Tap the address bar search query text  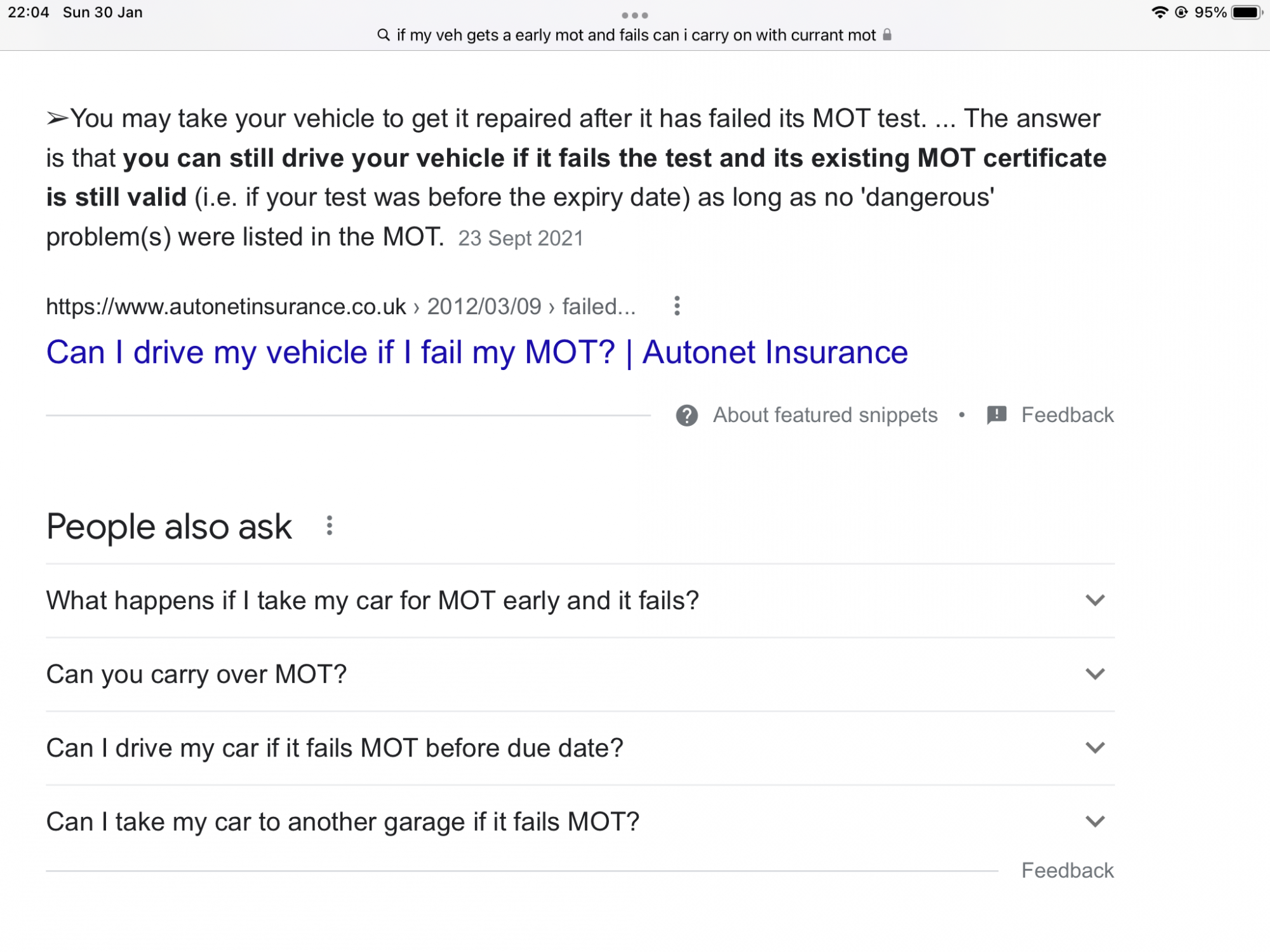(636, 35)
